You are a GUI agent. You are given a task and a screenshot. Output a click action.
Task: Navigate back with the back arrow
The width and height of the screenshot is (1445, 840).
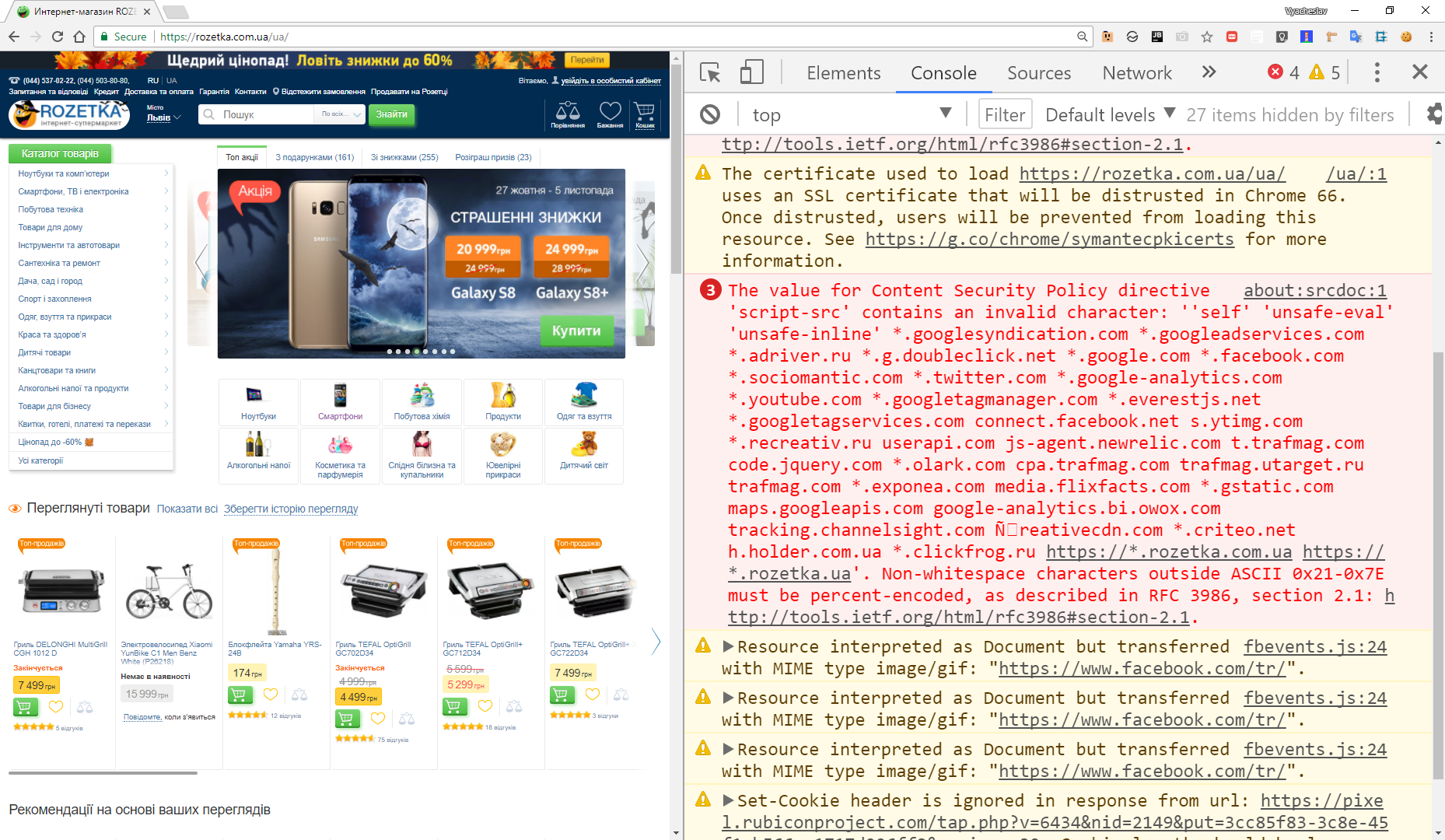(x=14, y=37)
